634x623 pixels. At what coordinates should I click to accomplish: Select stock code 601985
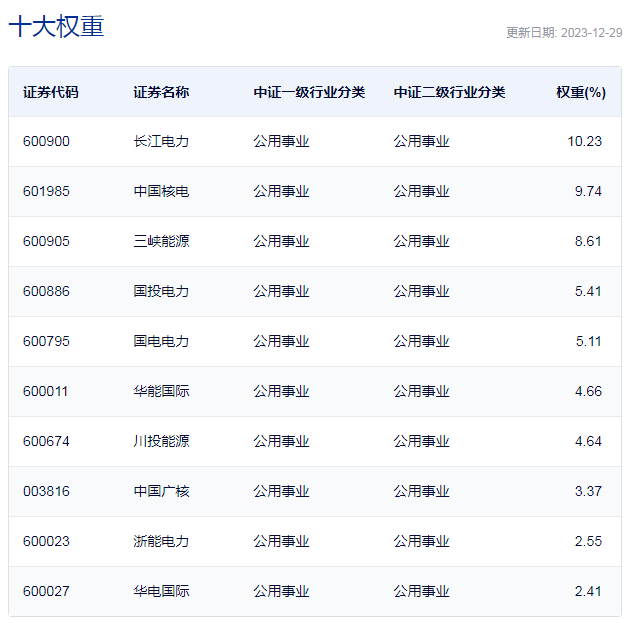coord(46,191)
